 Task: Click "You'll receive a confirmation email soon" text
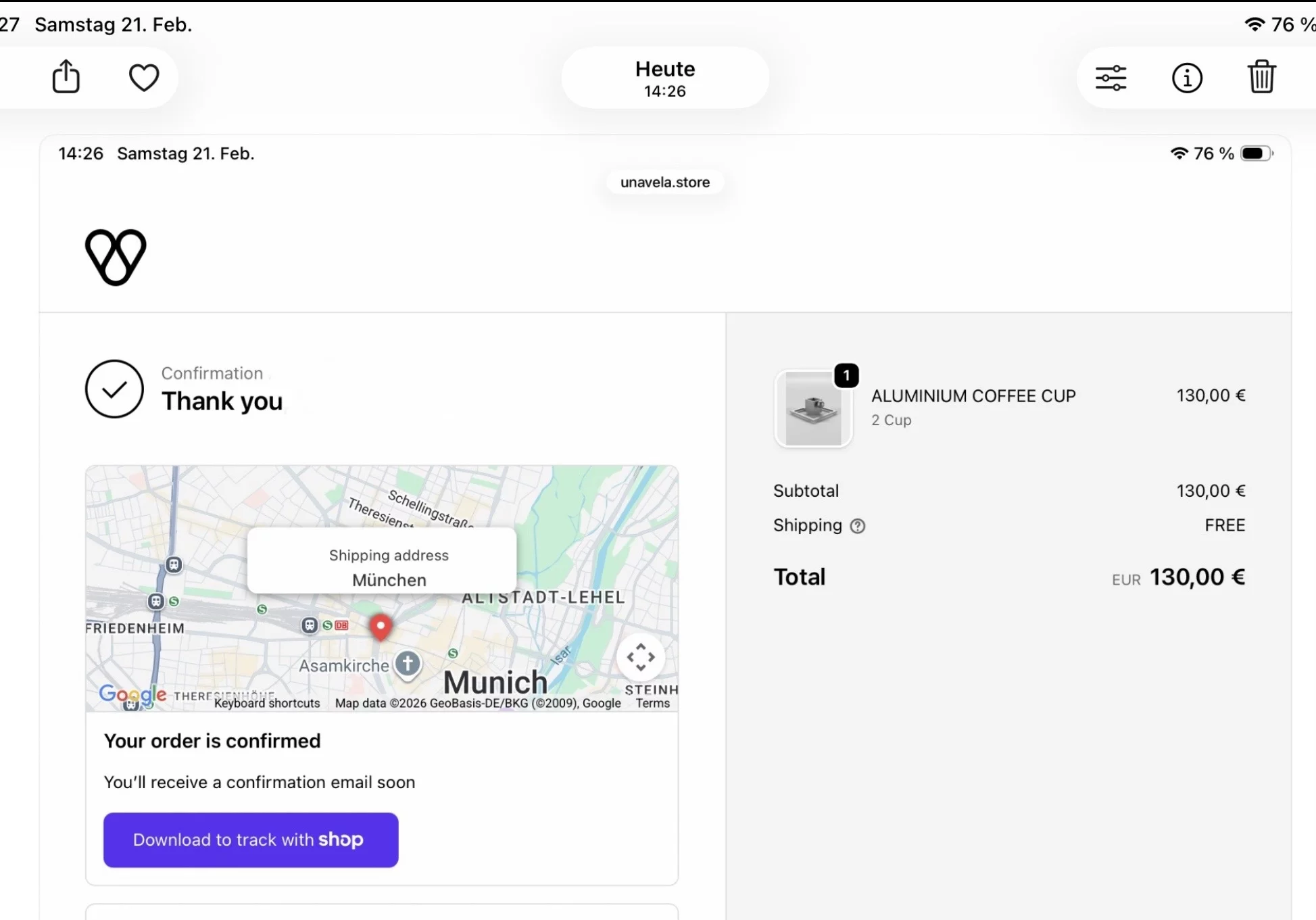(260, 782)
